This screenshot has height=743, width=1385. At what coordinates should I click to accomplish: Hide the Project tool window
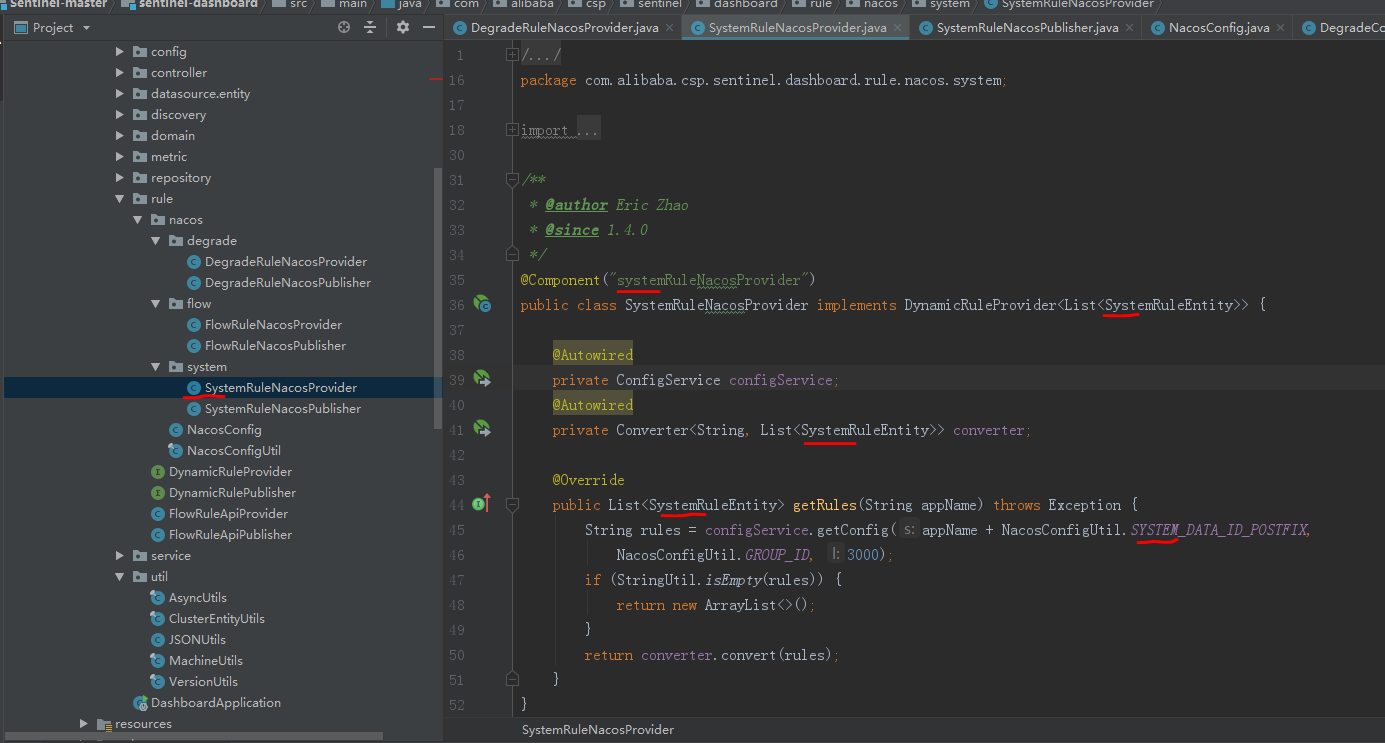coord(427,28)
